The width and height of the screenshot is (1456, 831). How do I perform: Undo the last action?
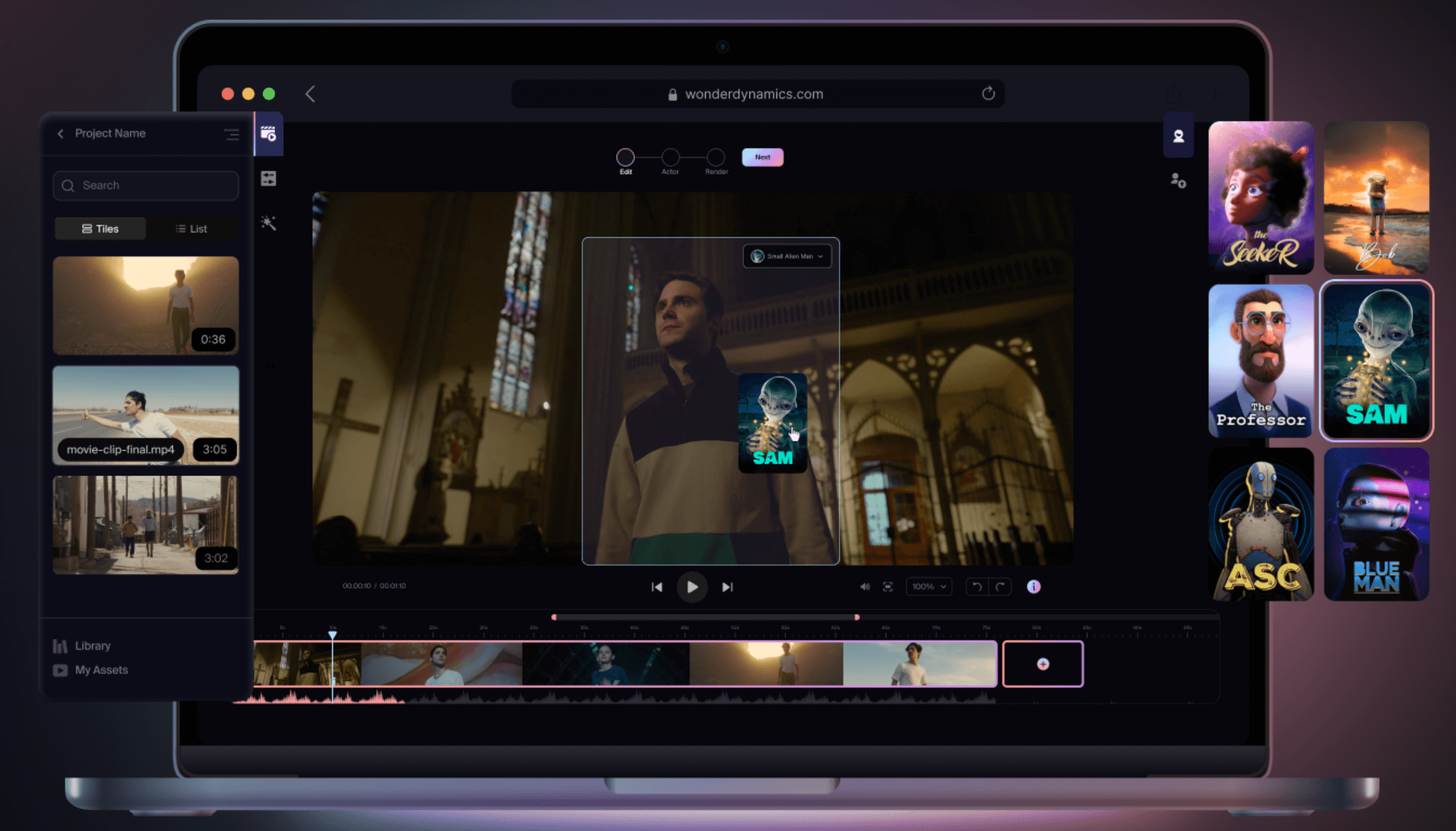pos(977,587)
